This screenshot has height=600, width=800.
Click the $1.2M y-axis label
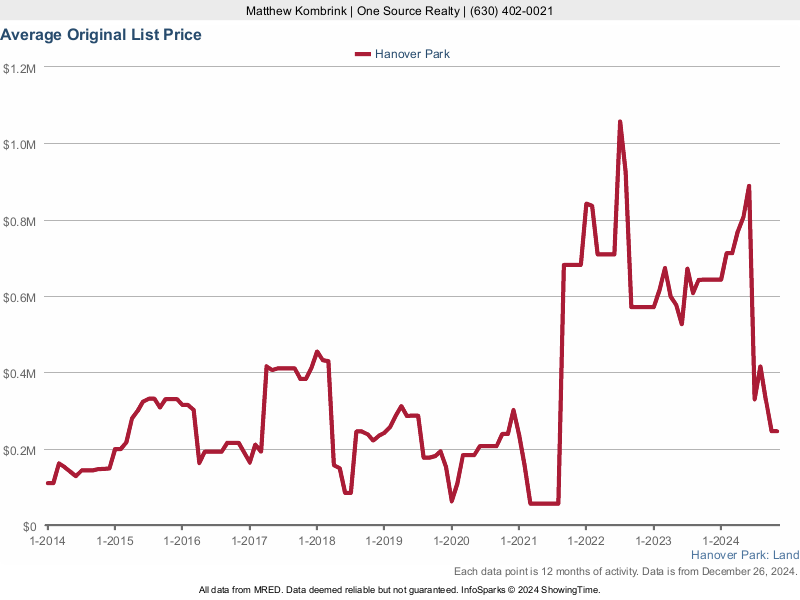[20, 68]
